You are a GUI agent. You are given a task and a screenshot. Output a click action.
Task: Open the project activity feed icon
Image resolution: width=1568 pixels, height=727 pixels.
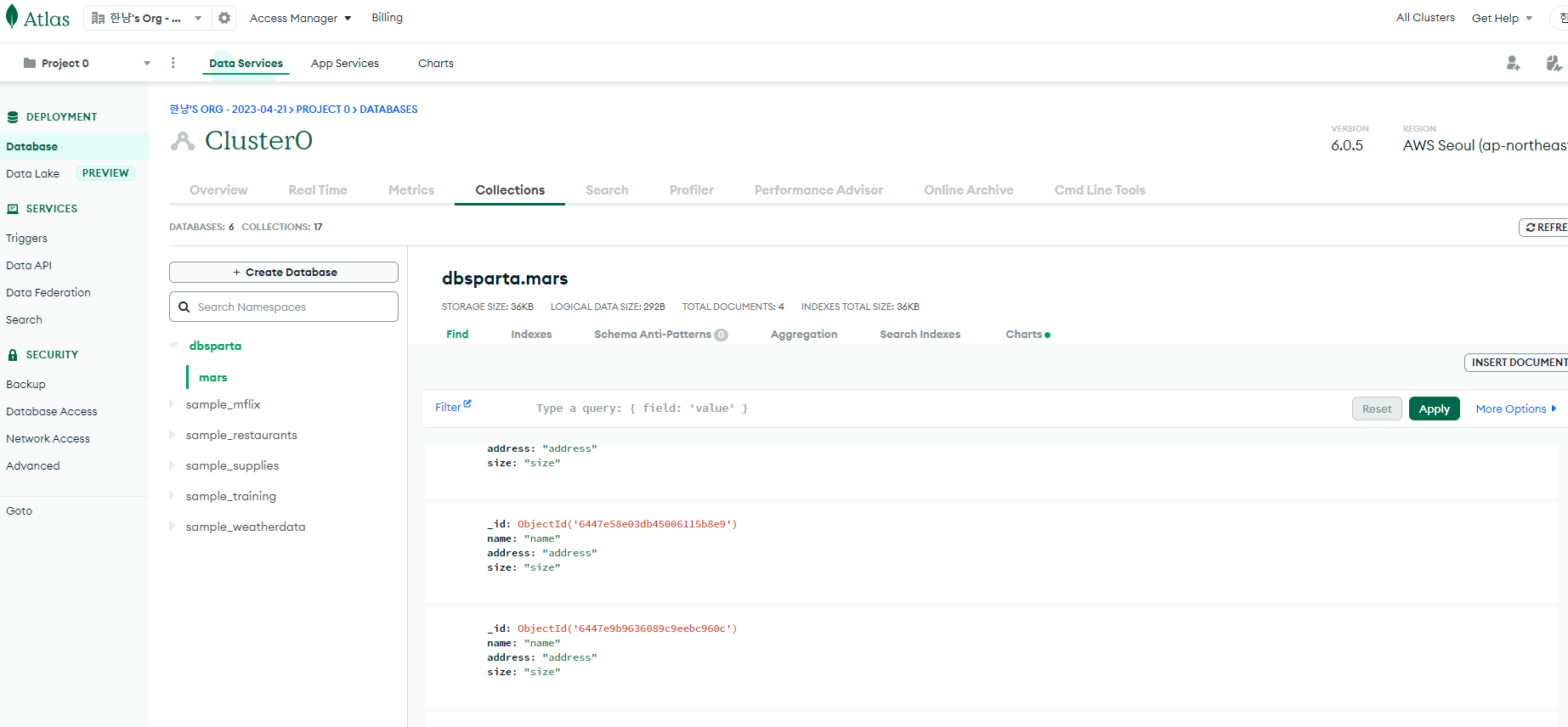1554,63
